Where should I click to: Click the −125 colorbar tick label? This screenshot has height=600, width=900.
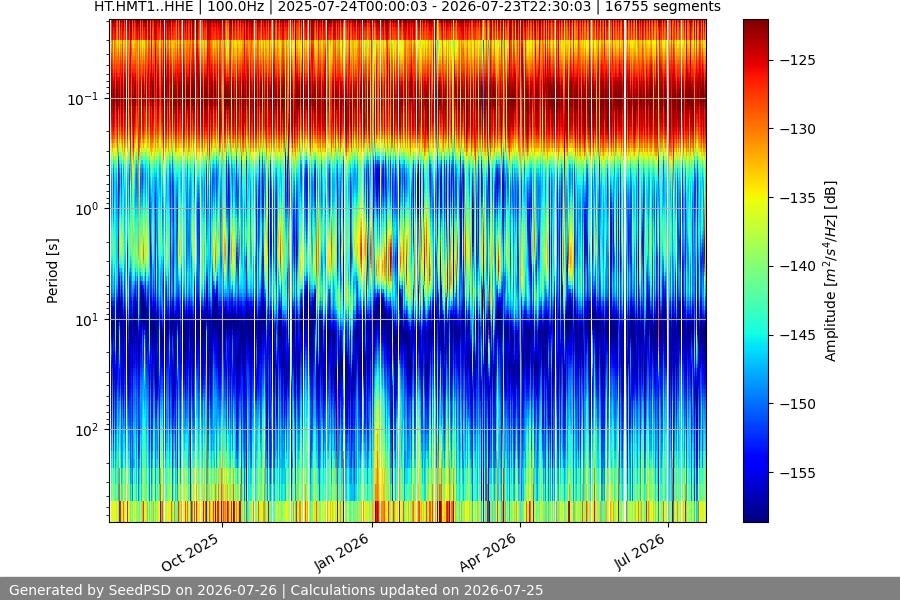point(798,60)
